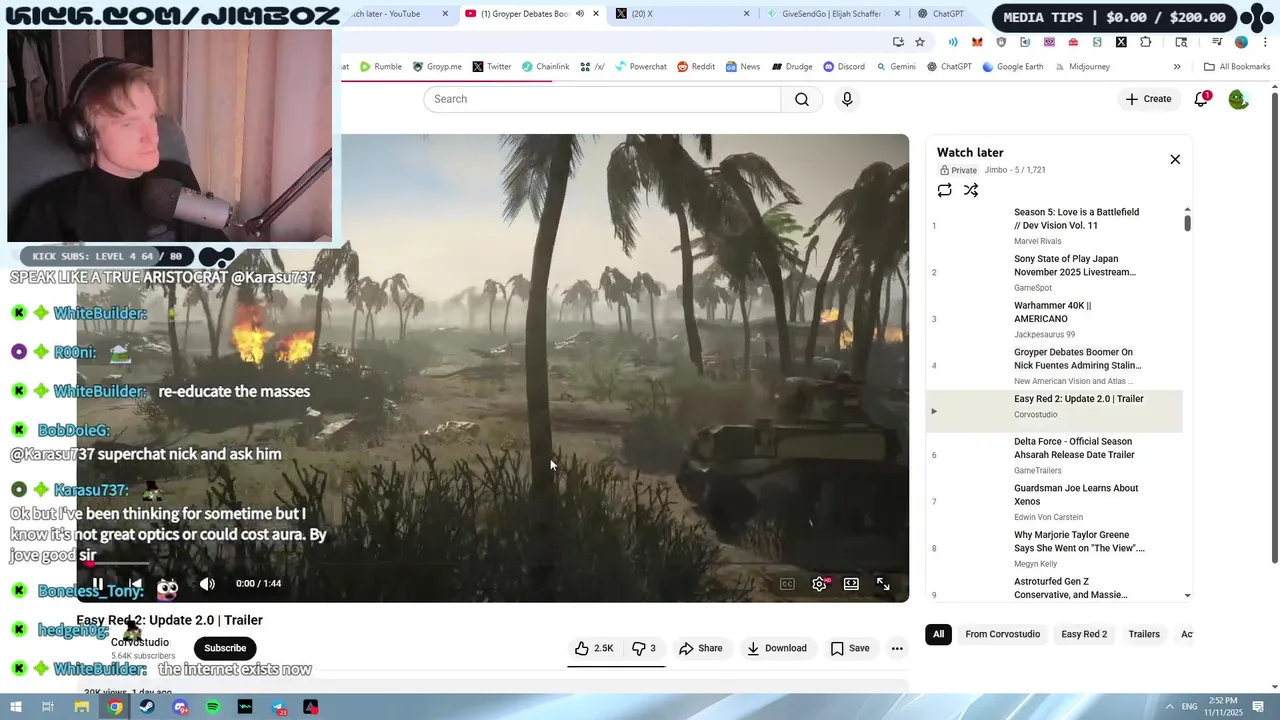Image resolution: width=1280 pixels, height=720 pixels.
Task: Open the Rumble bookmark
Action: 381,67
